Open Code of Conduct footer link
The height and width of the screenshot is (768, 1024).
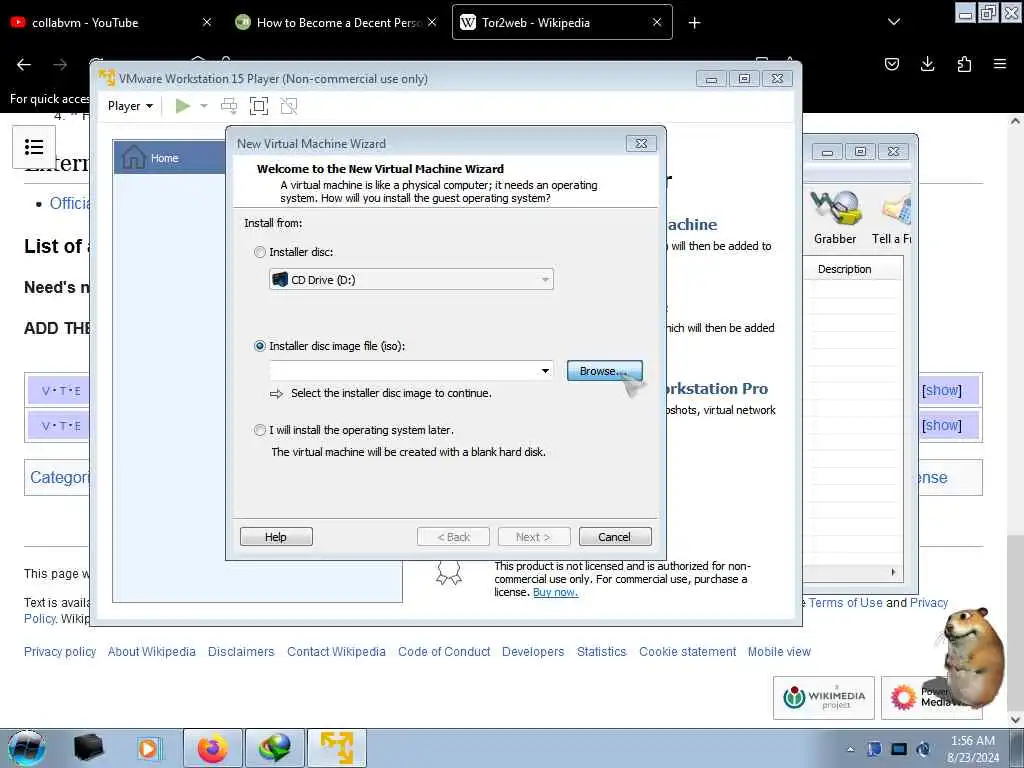click(x=444, y=652)
